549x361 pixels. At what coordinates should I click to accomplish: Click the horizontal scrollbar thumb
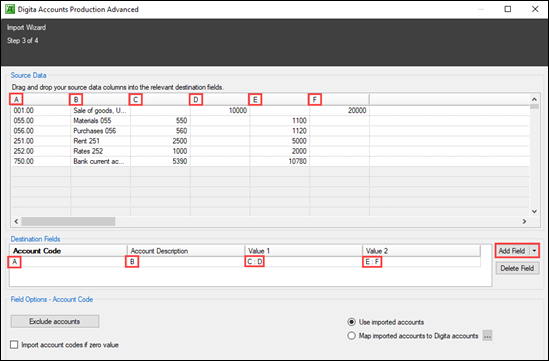click(x=68, y=221)
